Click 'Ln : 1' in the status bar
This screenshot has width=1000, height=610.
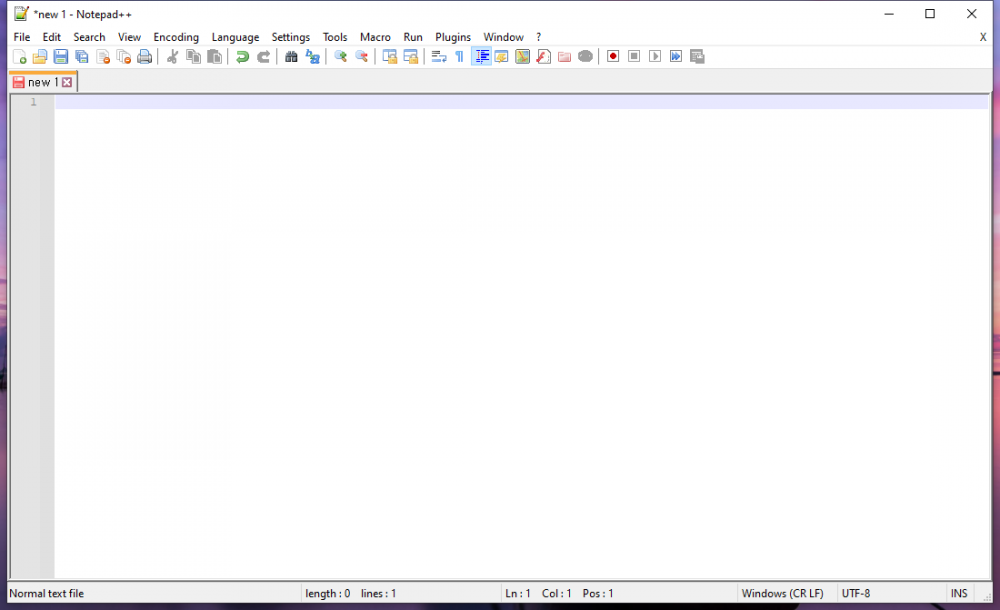(x=518, y=593)
